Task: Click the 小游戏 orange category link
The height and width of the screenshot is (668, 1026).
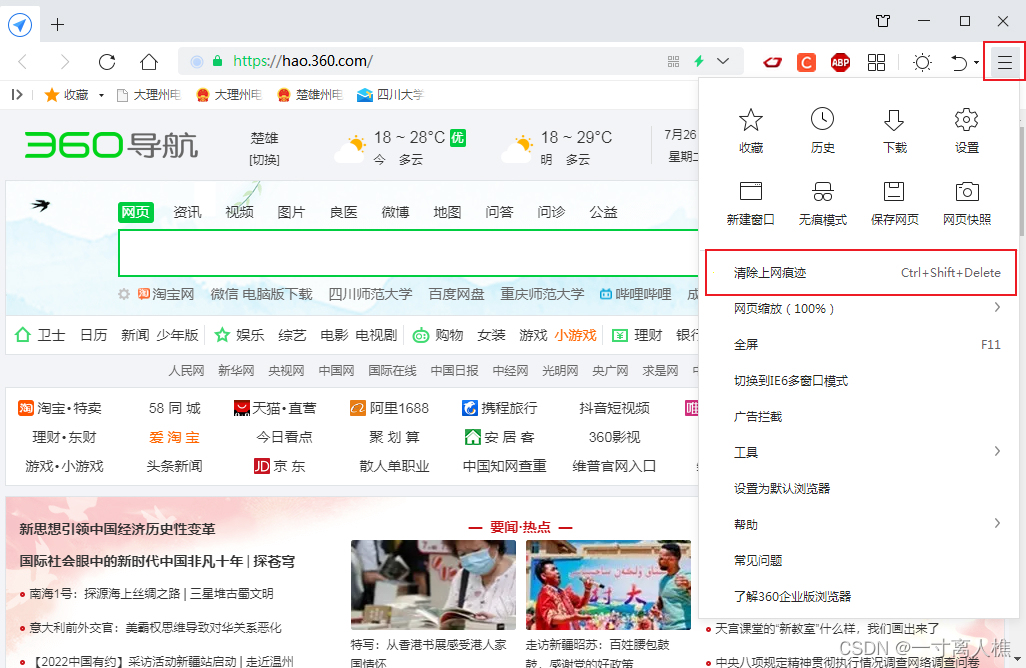Action: pyautogui.click(x=576, y=335)
